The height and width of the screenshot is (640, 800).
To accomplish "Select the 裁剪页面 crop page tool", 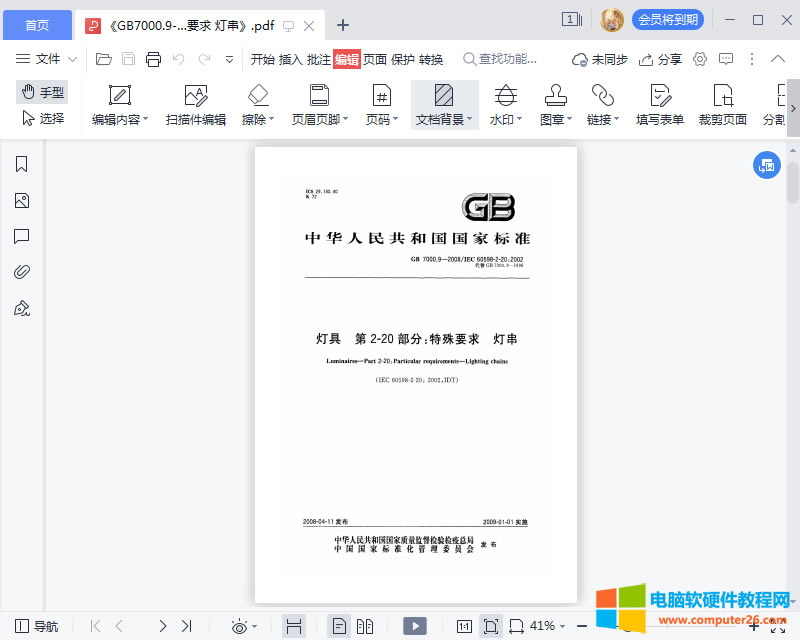I will click(723, 104).
